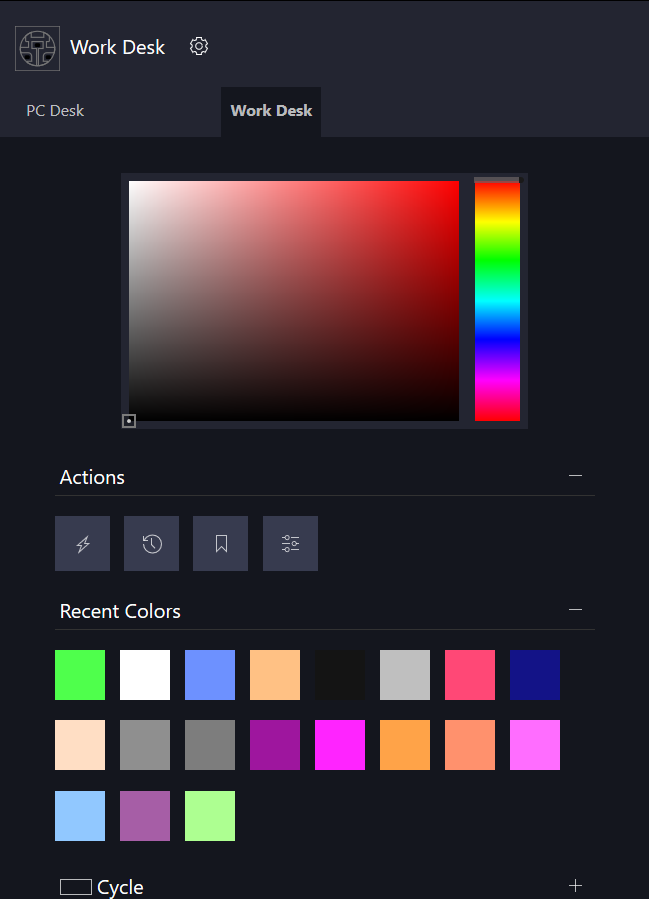Pick the muted mauve purple swatch
The width and height of the screenshot is (649, 899).
coord(145,816)
